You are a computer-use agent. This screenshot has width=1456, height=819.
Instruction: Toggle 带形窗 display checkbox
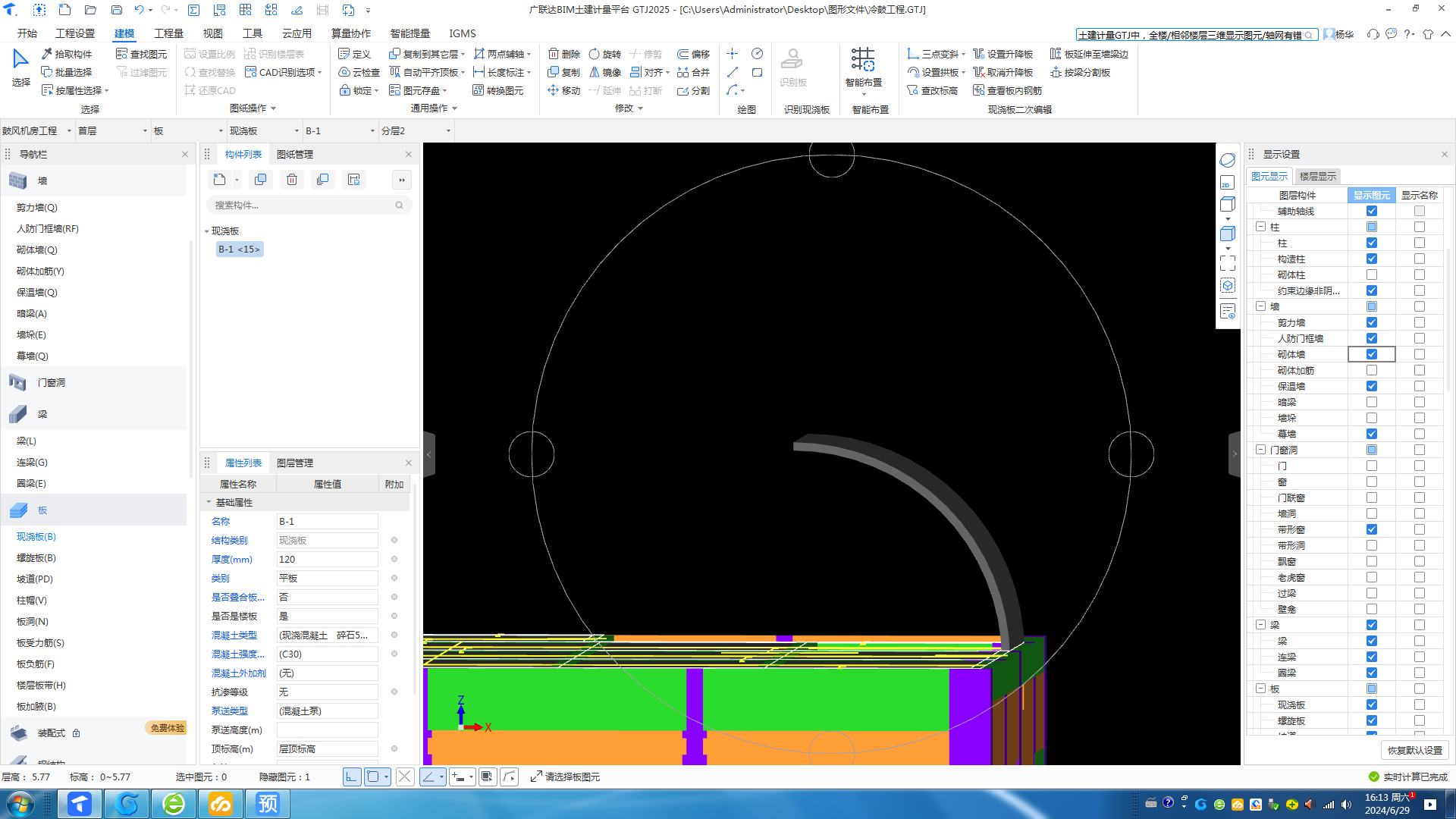tap(1372, 530)
